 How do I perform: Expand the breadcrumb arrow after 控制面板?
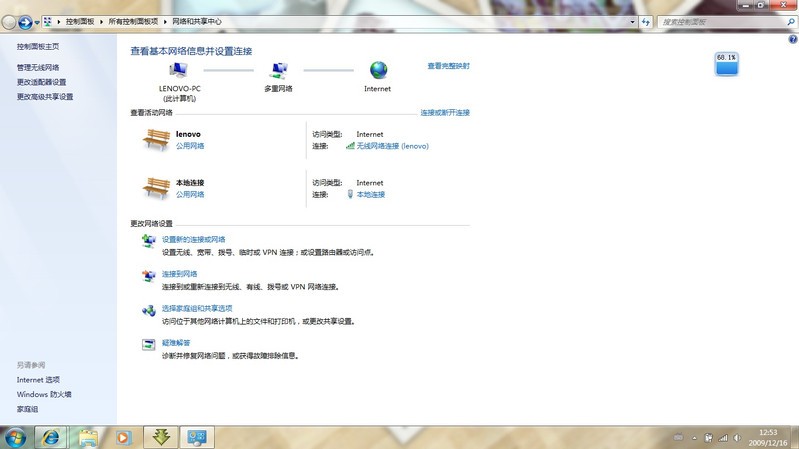tap(101, 22)
